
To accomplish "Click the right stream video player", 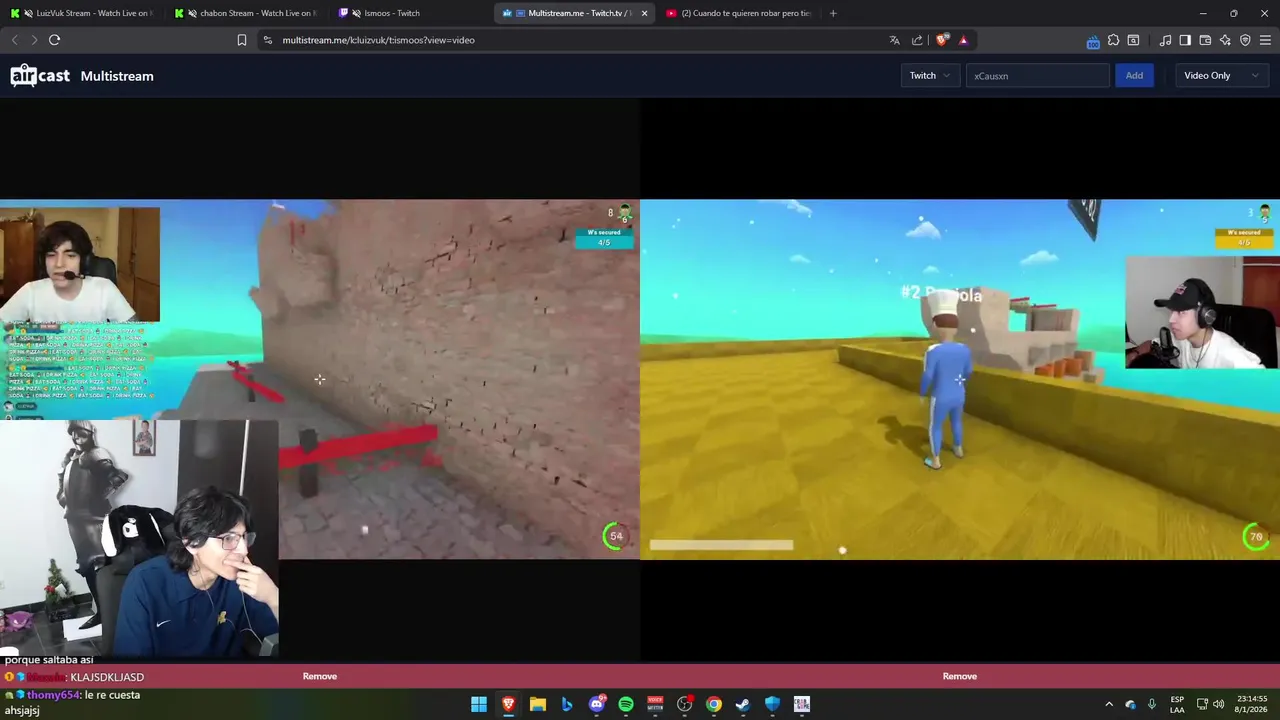I will pos(960,380).
